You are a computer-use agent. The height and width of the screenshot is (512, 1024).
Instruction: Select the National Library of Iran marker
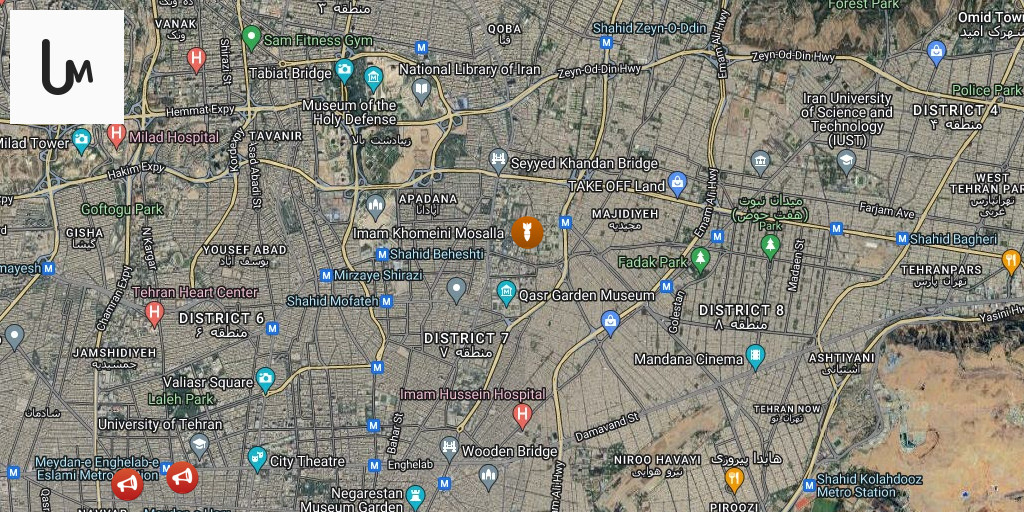(x=421, y=91)
